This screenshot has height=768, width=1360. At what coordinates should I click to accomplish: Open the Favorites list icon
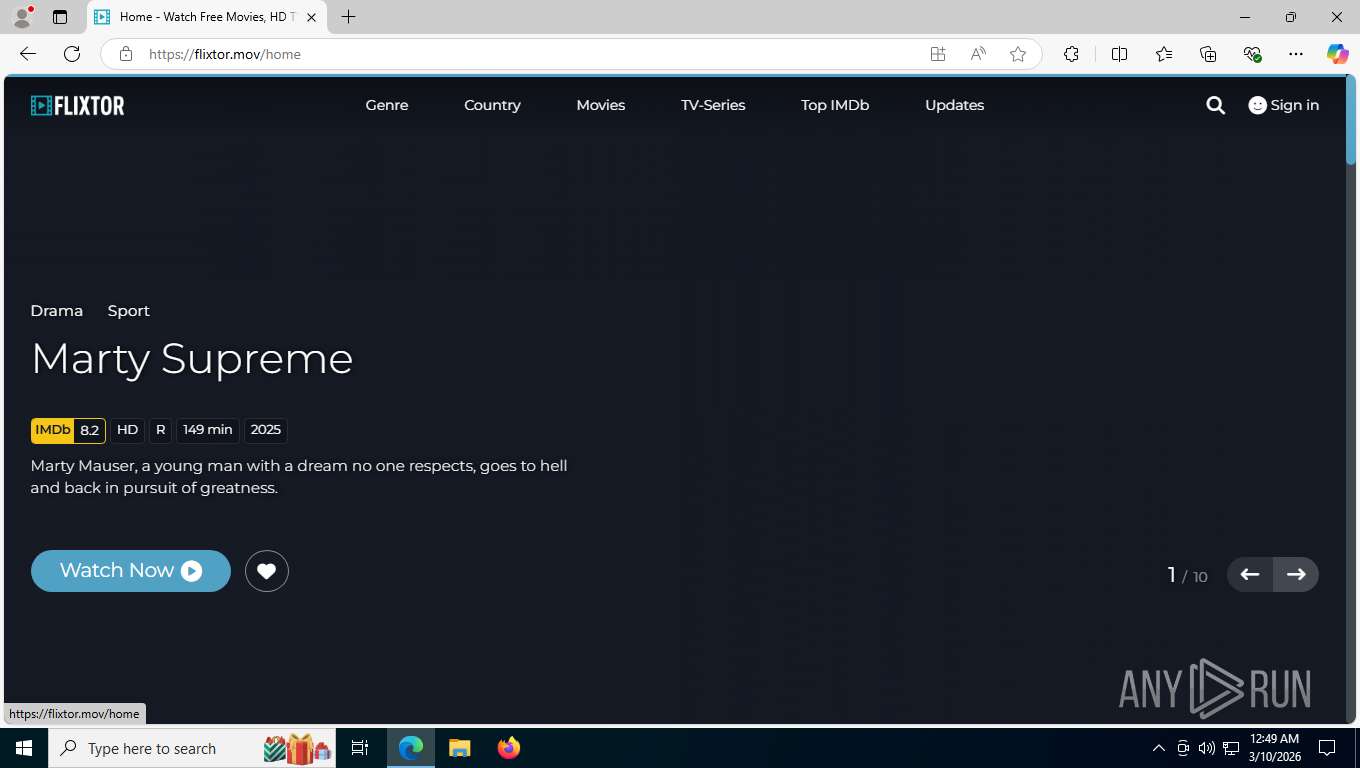point(1164,54)
